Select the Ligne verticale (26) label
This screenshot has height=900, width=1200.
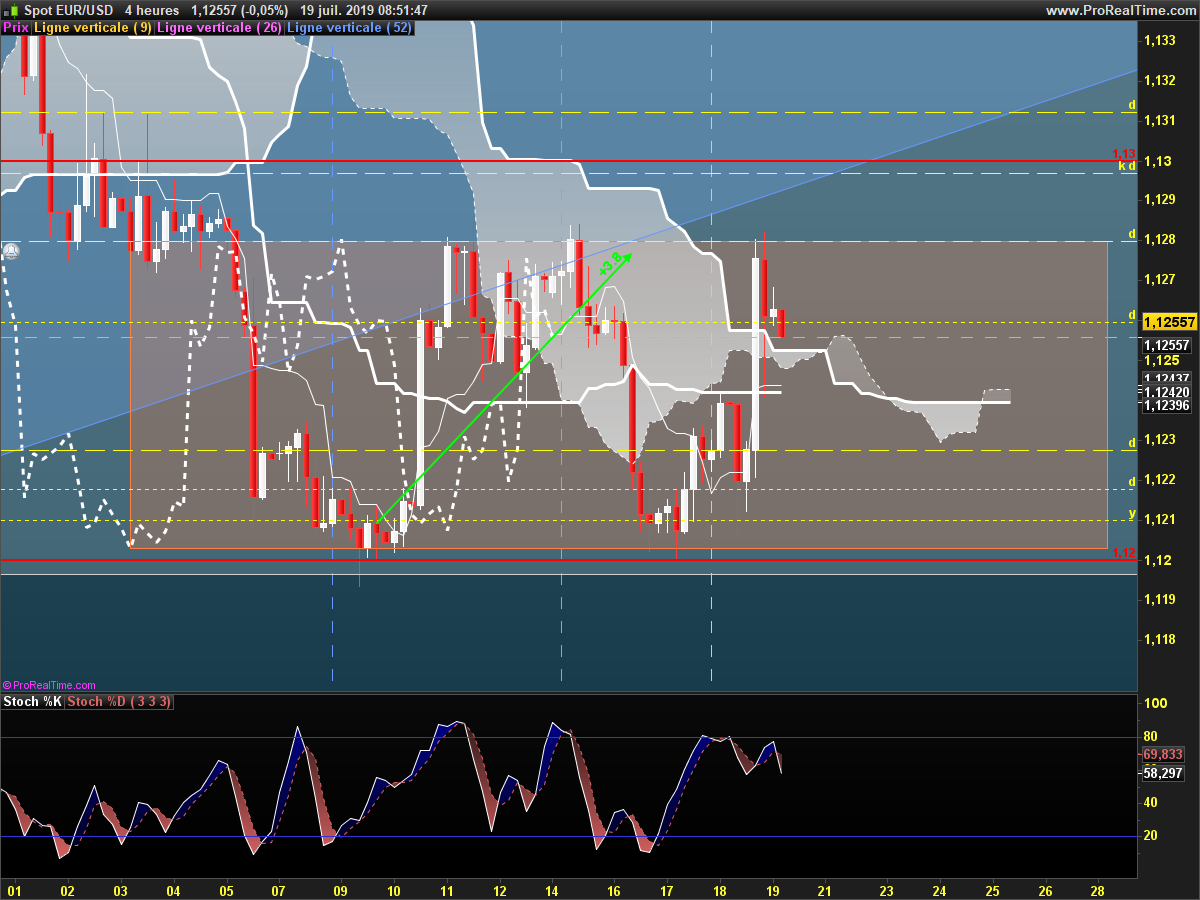point(219,28)
